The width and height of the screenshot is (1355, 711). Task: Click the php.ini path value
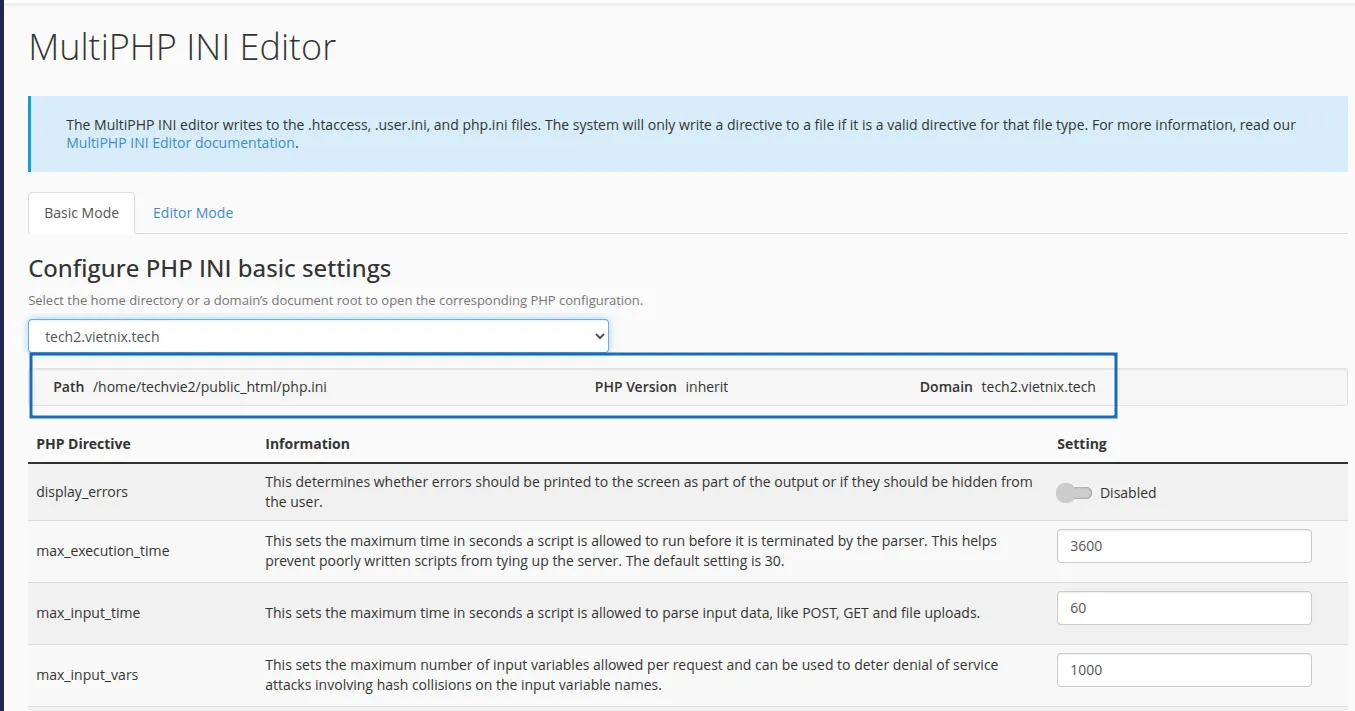click(209, 387)
